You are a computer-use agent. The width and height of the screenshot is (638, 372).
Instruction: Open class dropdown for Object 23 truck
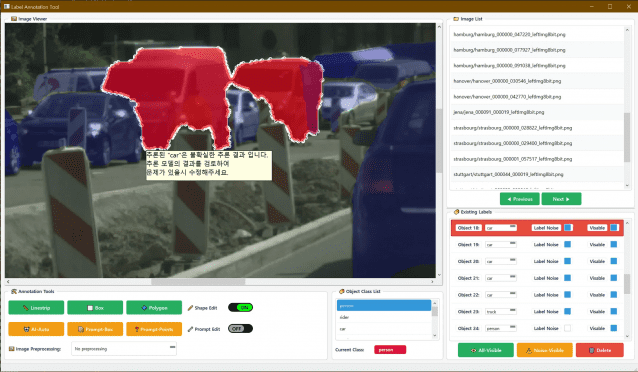tap(501, 311)
